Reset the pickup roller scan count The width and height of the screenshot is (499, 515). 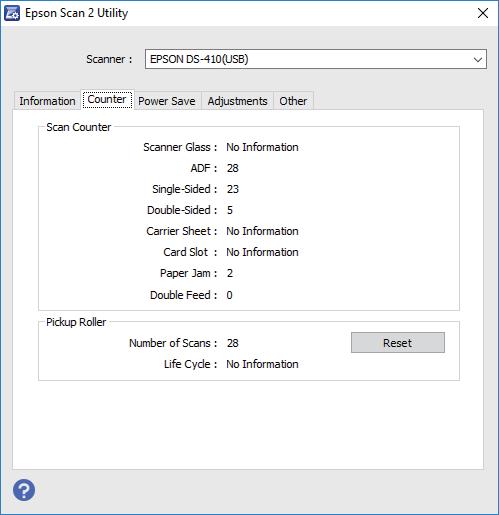point(398,343)
